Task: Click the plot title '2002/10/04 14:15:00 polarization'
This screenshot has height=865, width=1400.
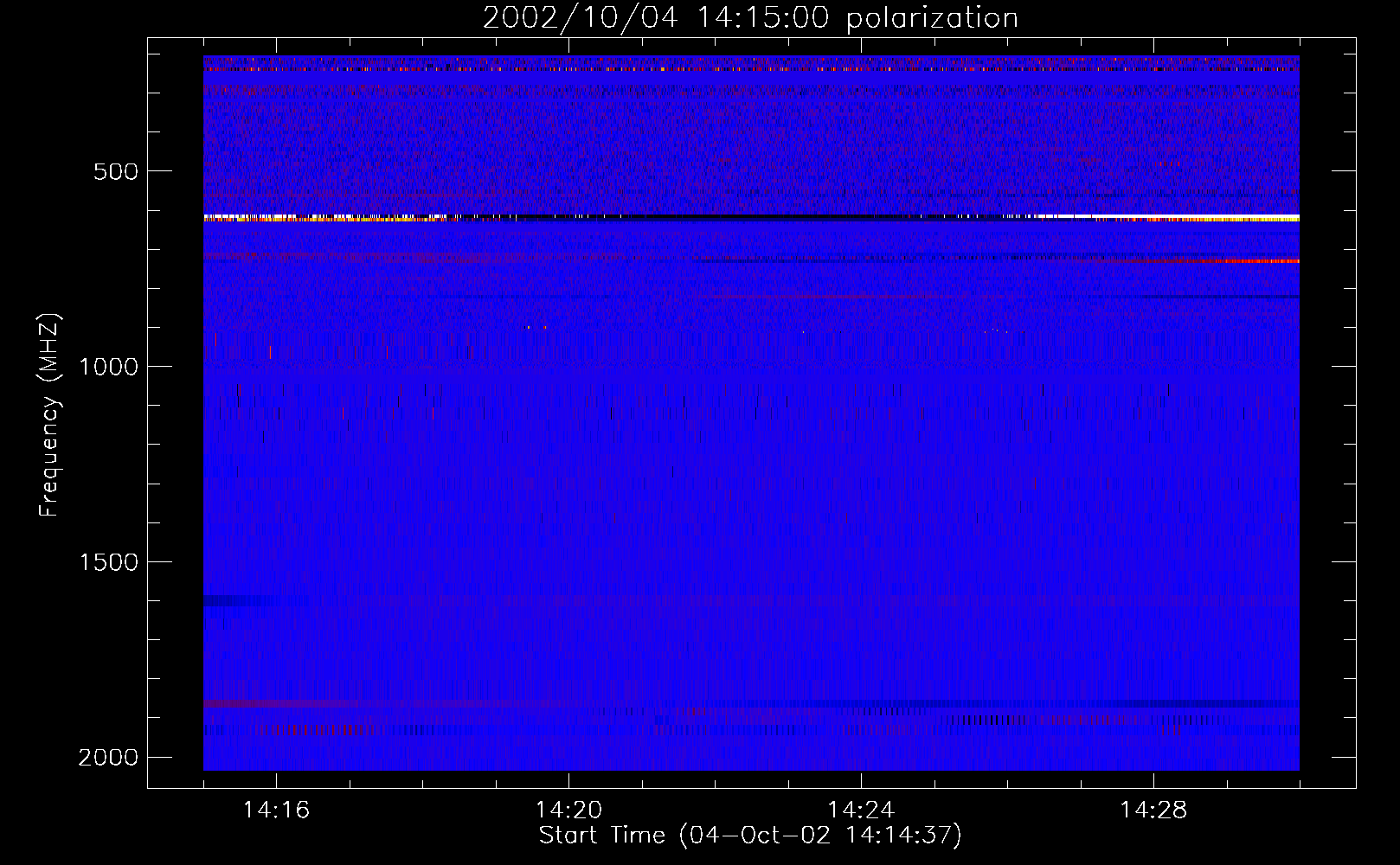Action: [x=750, y=18]
